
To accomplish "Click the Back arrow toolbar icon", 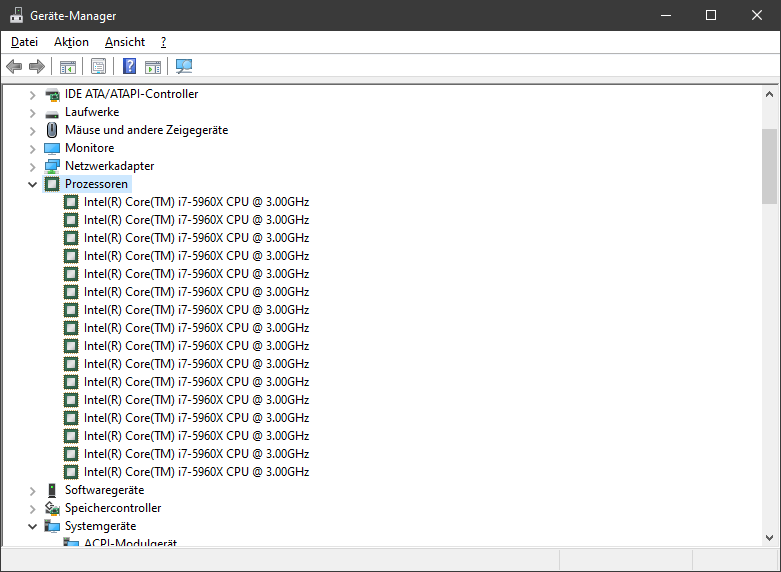I will pos(14,66).
